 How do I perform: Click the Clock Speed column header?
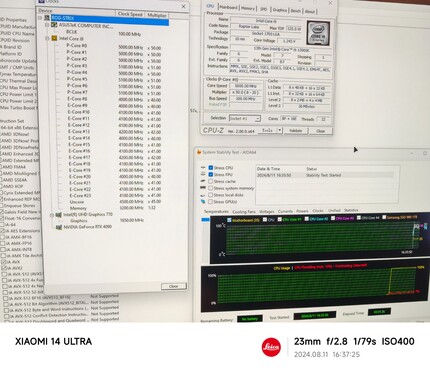pos(130,14)
